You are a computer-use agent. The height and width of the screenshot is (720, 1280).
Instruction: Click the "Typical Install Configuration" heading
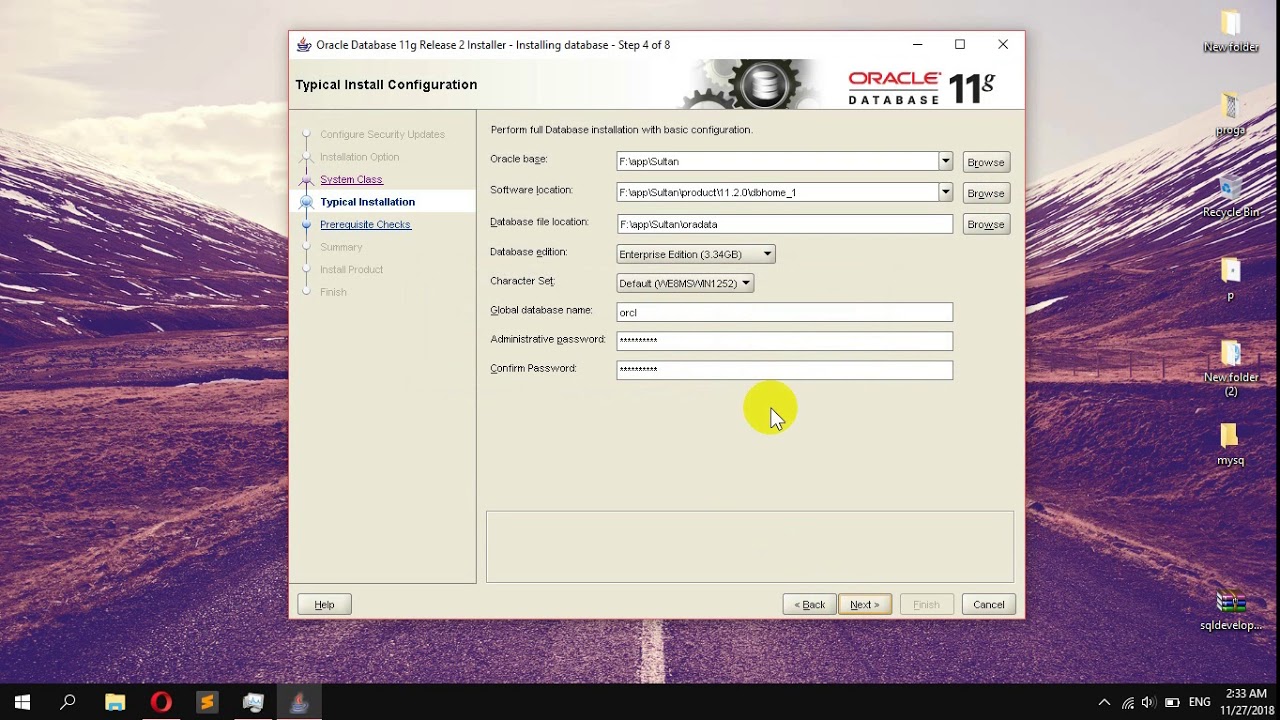click(x=386, y=85)
